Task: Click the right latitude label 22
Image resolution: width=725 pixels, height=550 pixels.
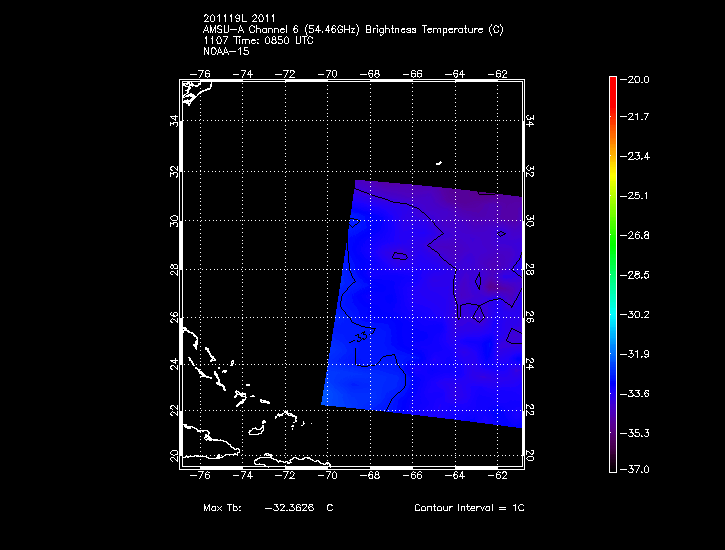Action: tap(530, 410)
